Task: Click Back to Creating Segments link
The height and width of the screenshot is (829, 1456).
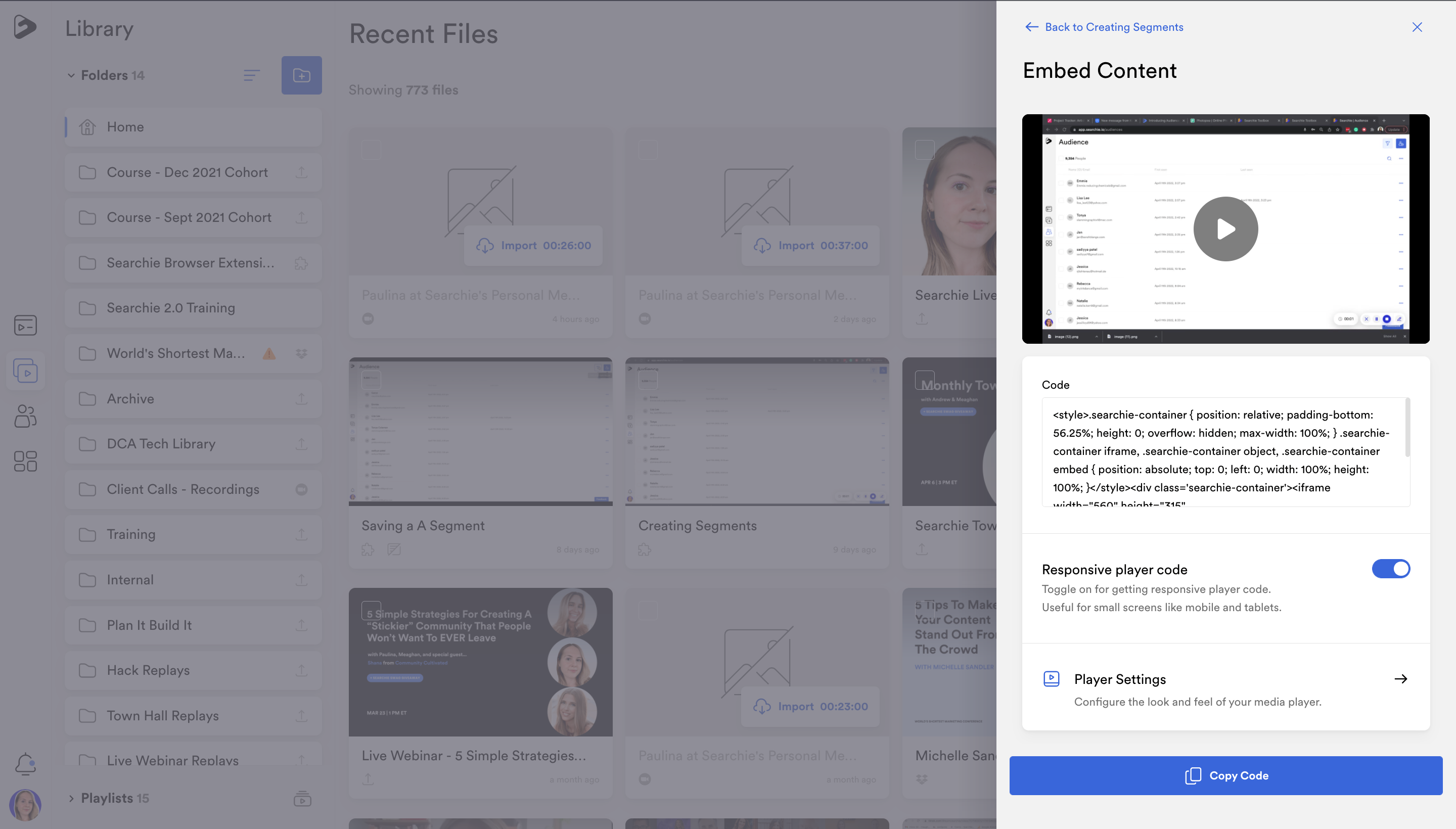Action: click(x=1104, y=27)
